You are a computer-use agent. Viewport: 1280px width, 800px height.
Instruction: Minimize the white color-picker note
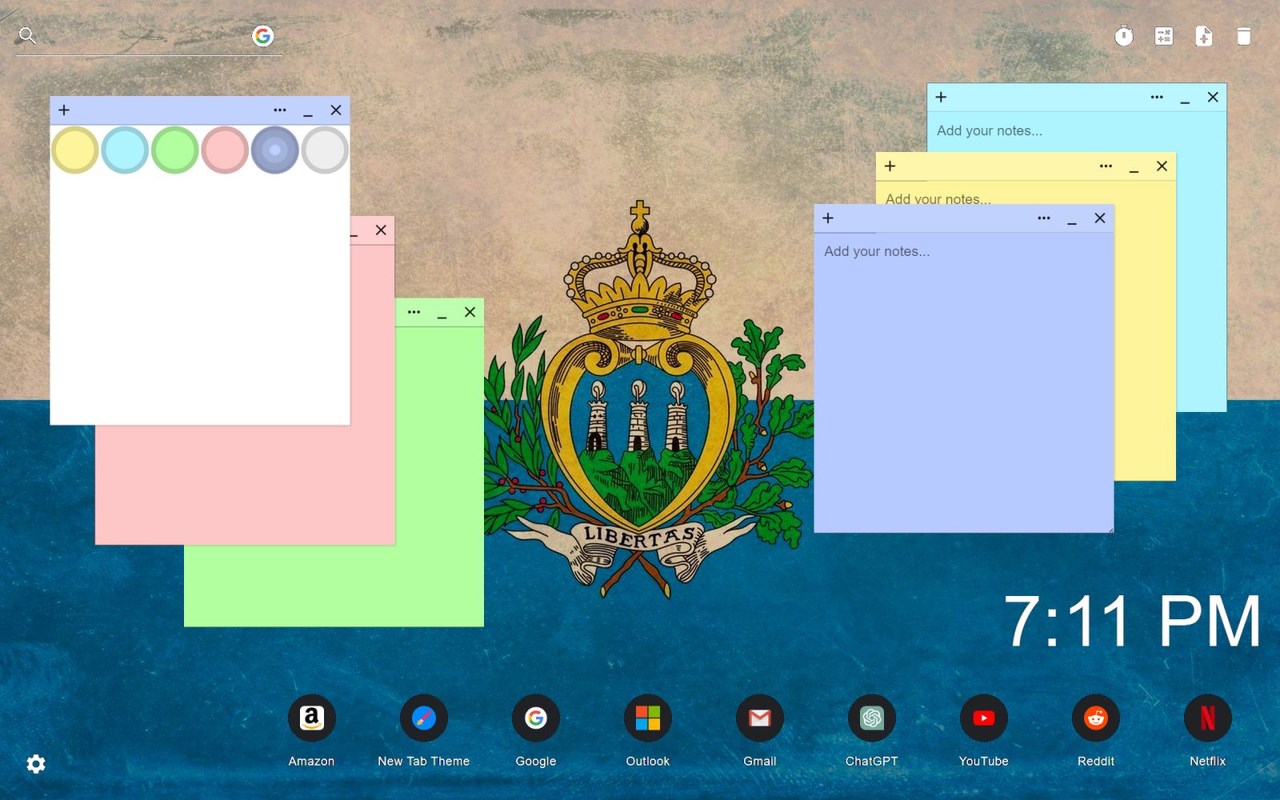pyautogui.click(x=308, y=111)
